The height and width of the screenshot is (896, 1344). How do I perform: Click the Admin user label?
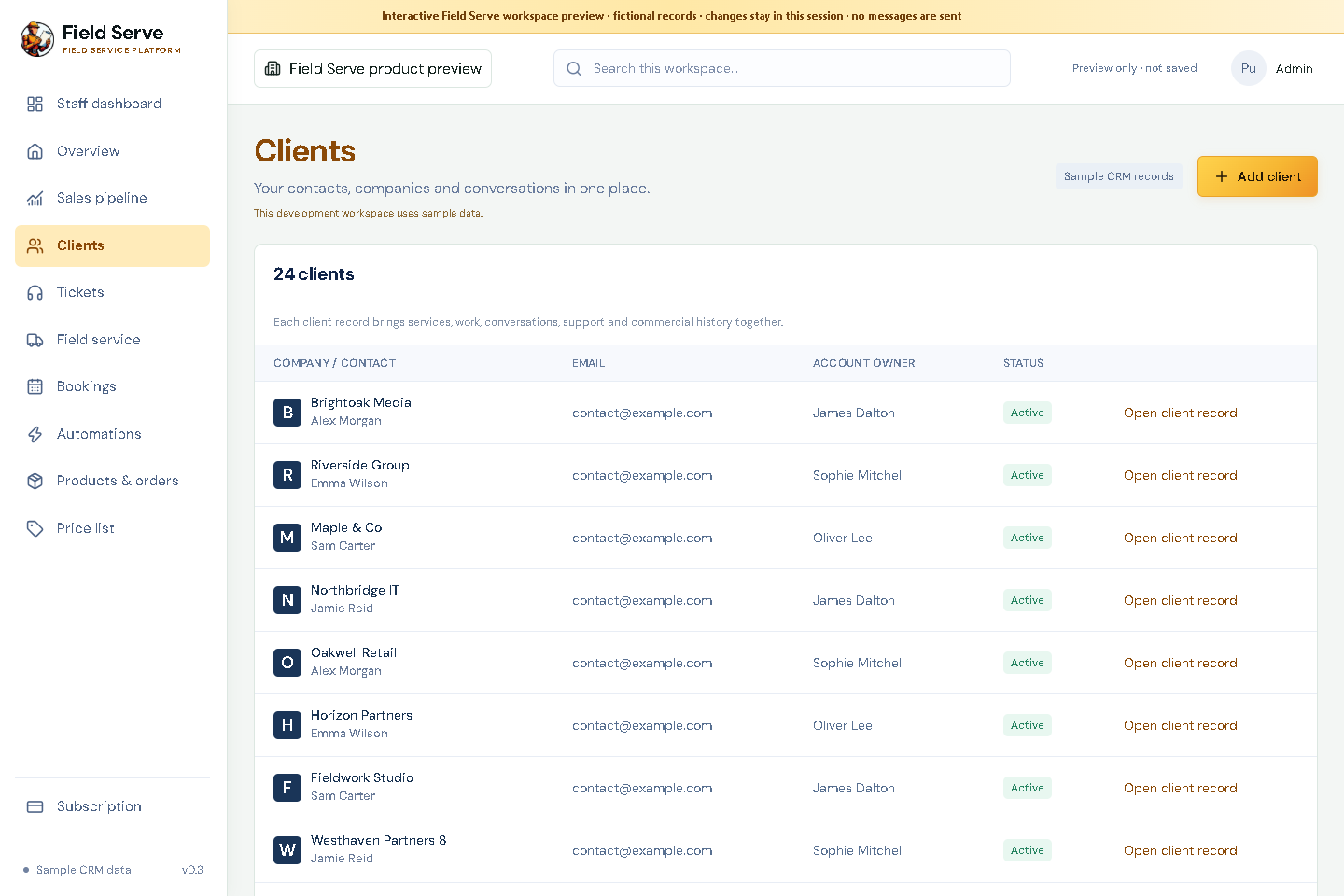[x=1294, y=68]
